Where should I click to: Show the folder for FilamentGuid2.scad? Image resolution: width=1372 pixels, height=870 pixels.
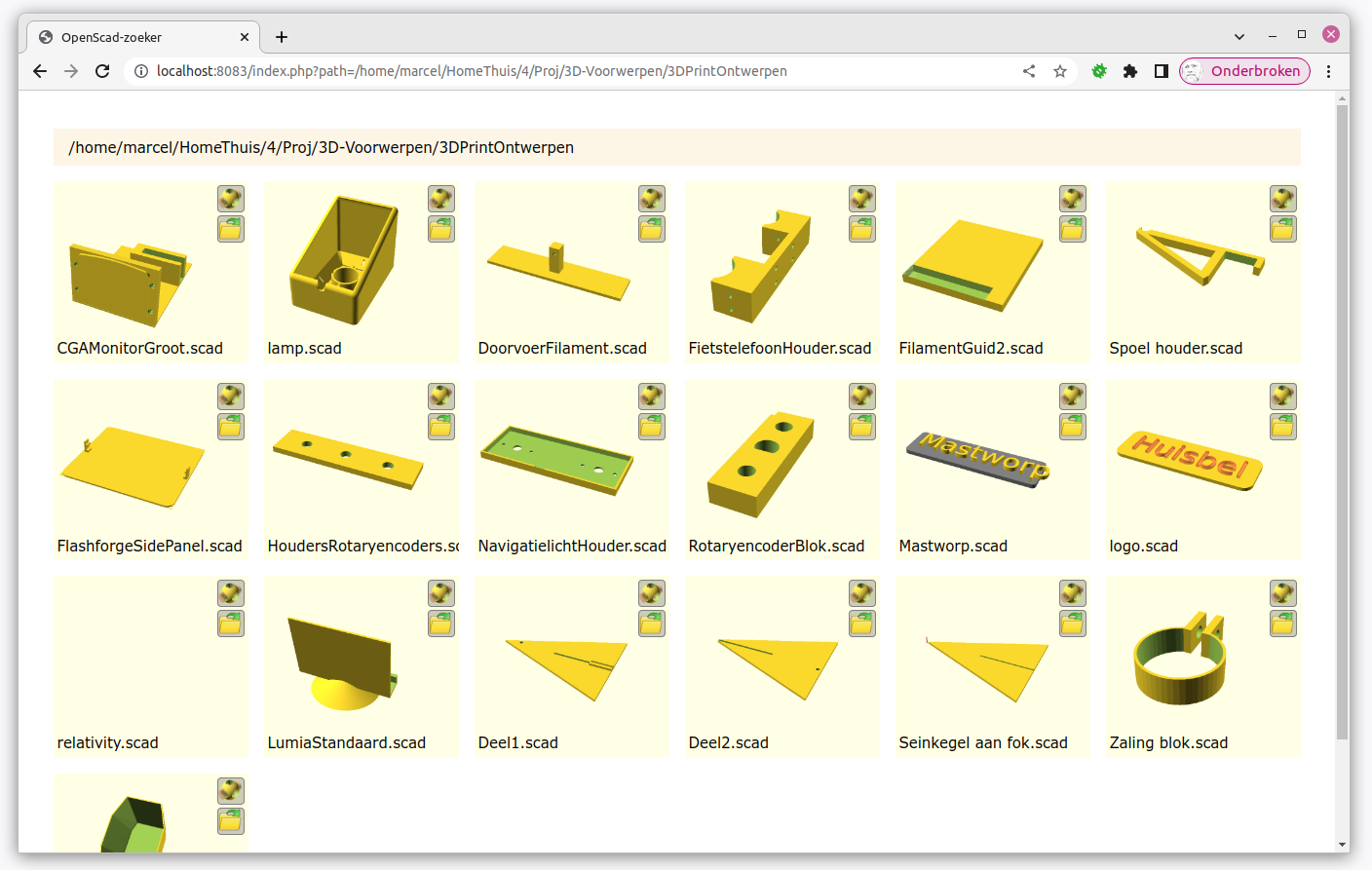pyautogui.click(x=1073, y=229)
